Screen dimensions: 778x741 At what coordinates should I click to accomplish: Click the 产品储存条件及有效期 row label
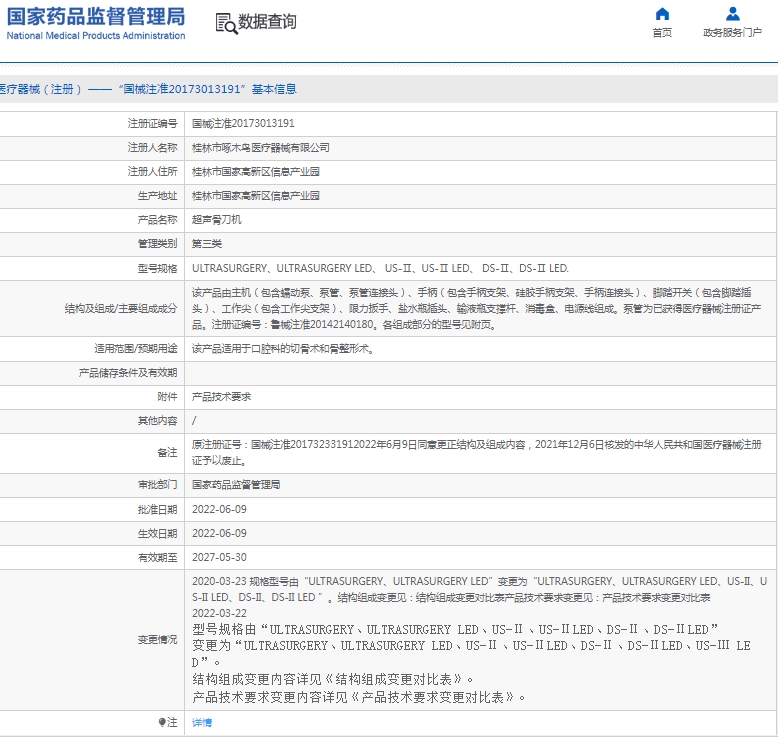(128, 373)
